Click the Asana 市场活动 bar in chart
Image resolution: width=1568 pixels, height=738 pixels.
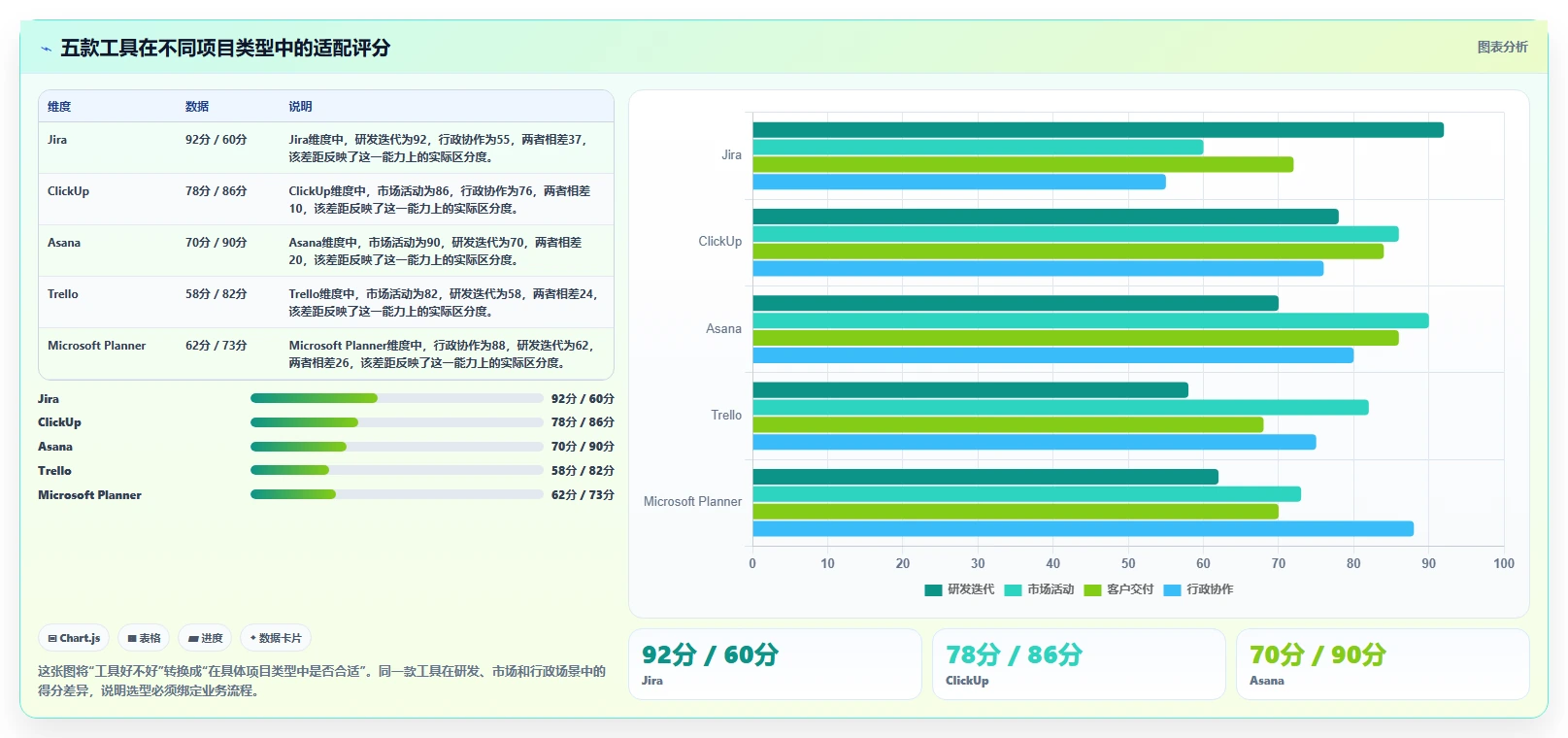(1090, 320)
